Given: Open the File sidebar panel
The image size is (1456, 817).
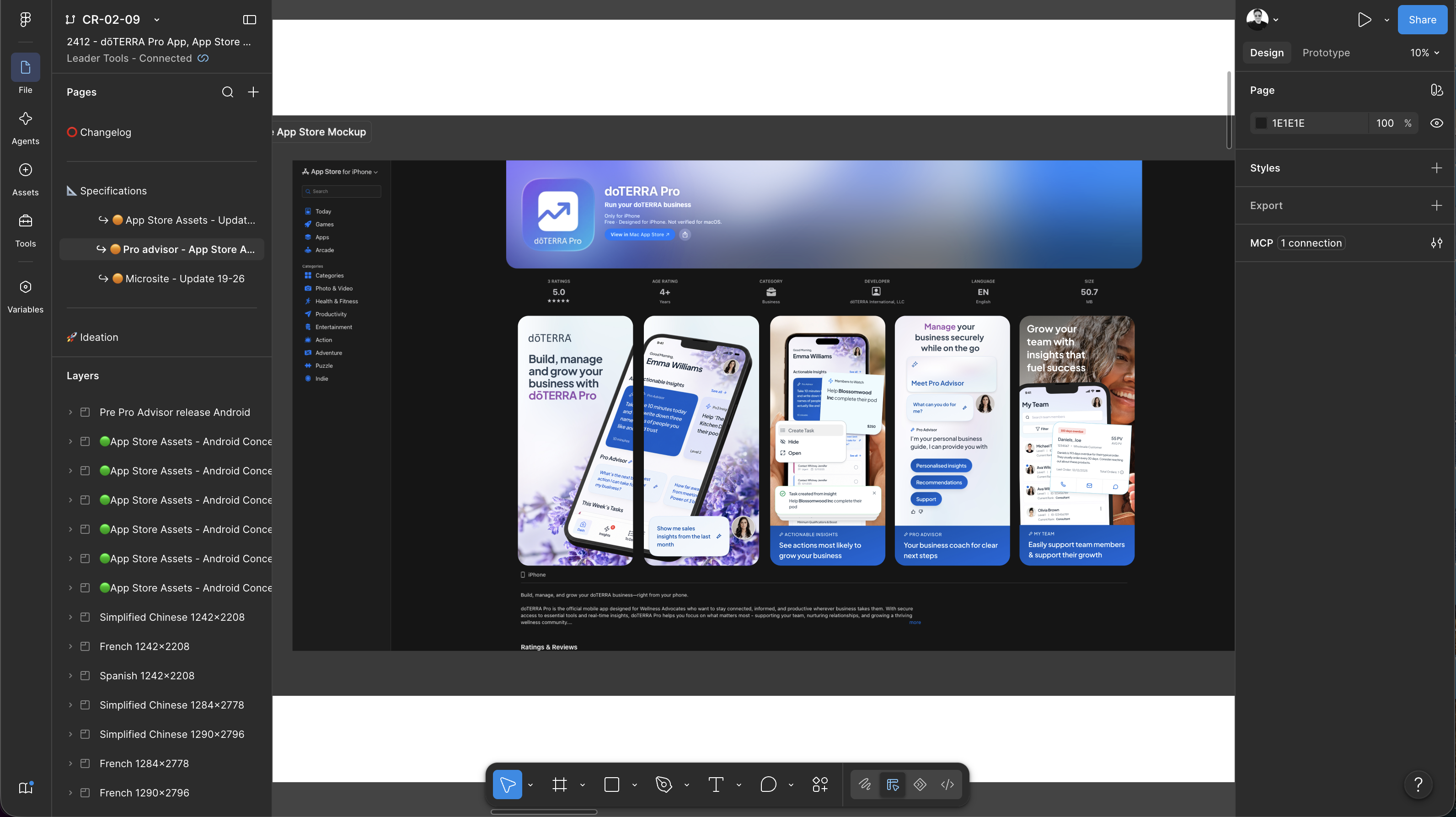Looking at the screenshot, I should 26,74.
